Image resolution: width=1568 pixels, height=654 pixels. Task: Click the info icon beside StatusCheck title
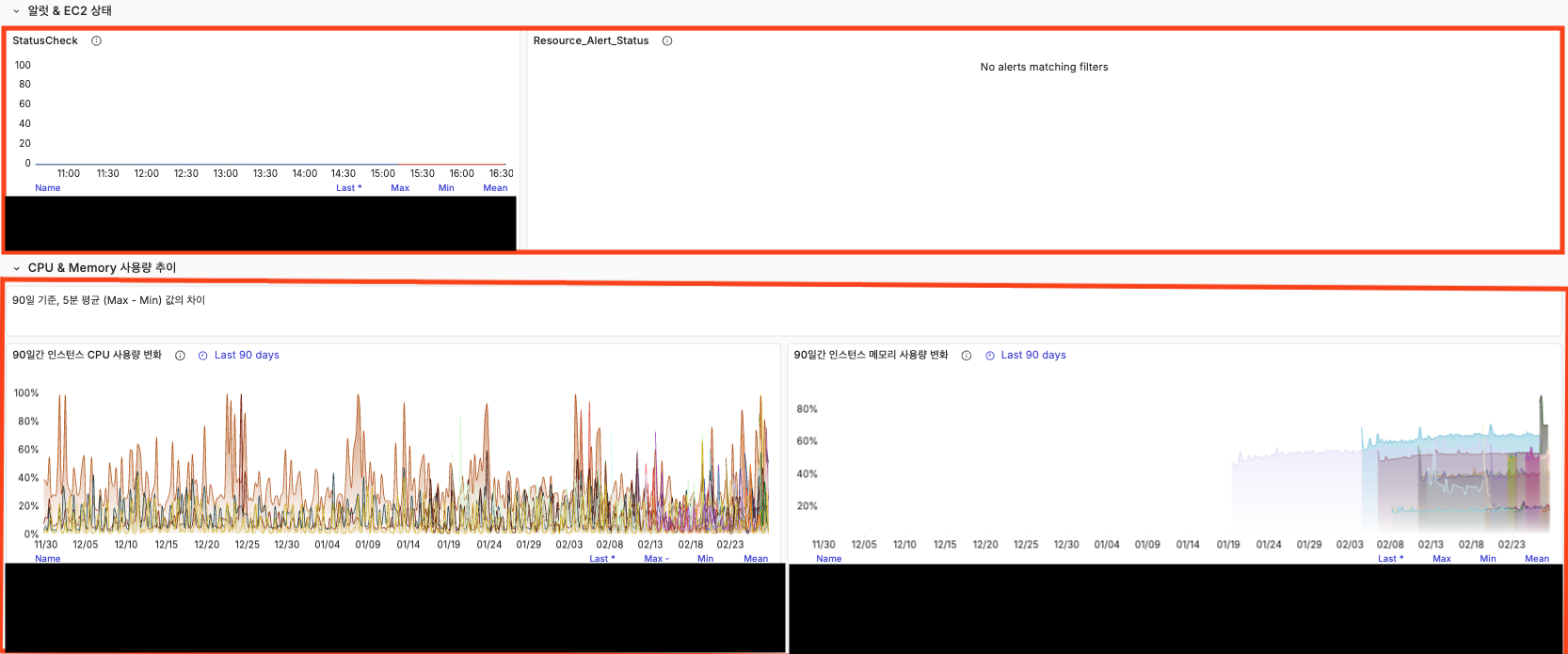click(x=96, y=41)
